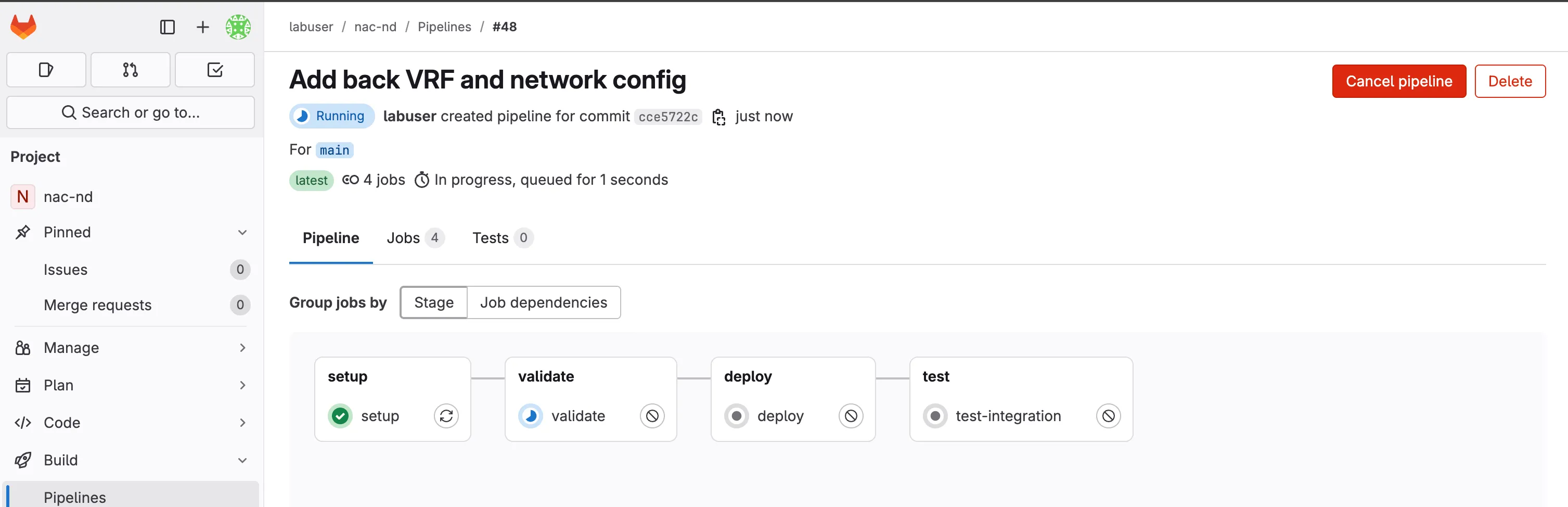Expand the Manage menu

click(x=242, y=348)
